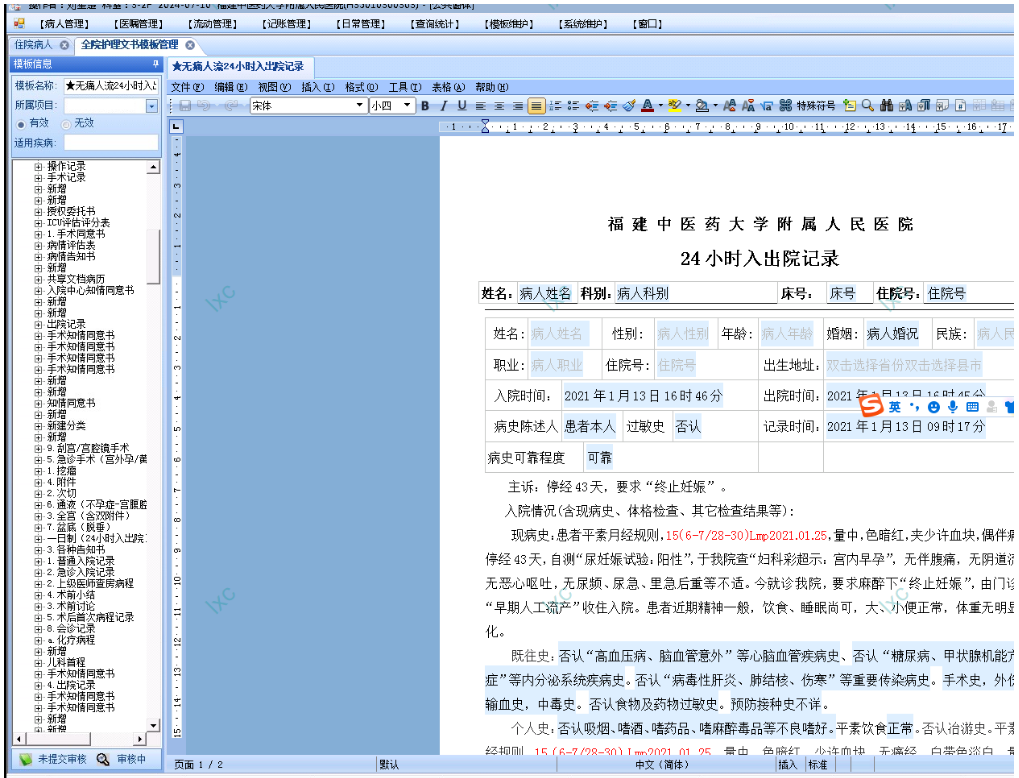Viewport: 1019px width, 778px height.
Task: Click the format painter brush icon
Action: [x=629, y=106]
